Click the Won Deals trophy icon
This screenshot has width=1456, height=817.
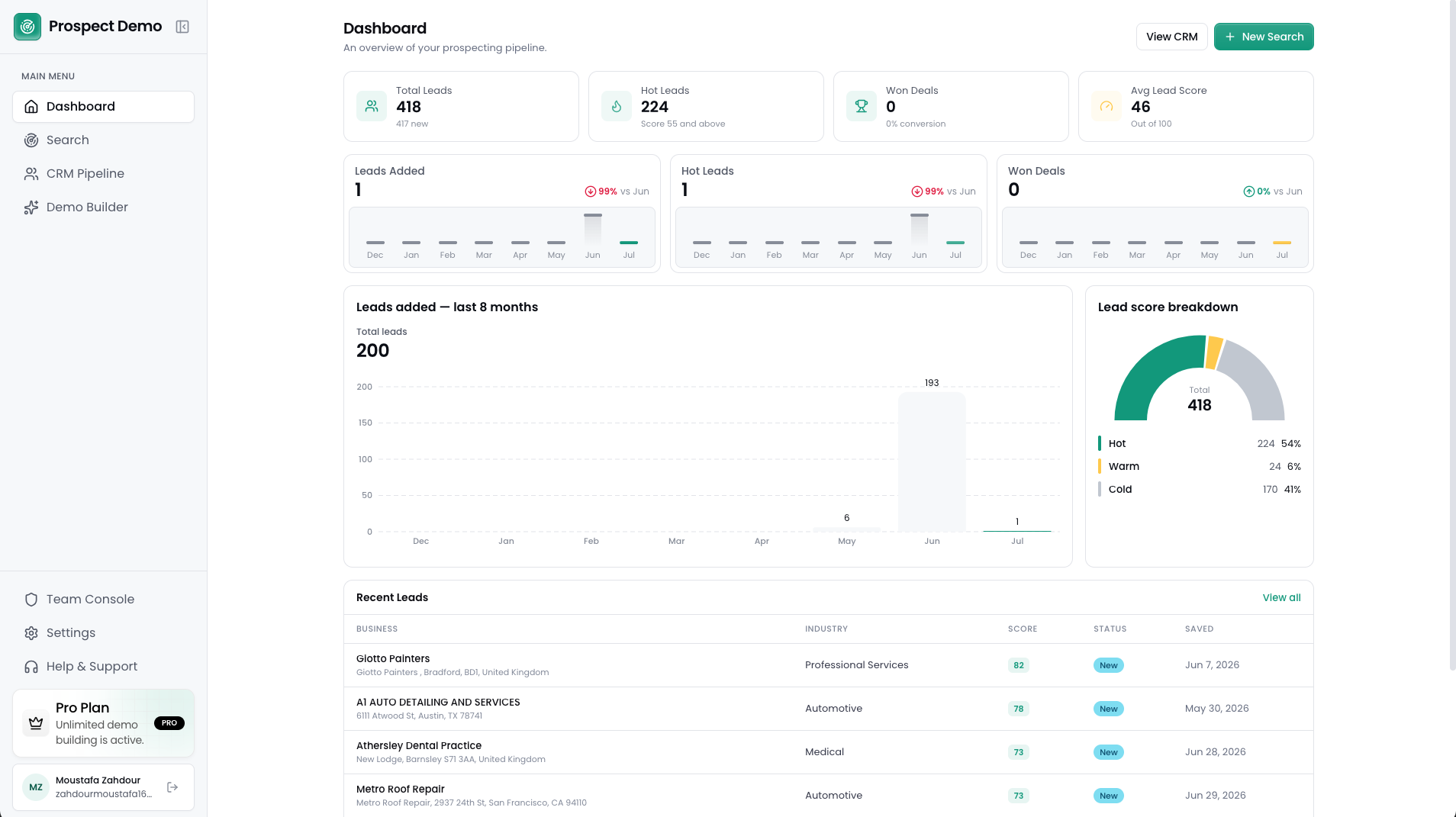(x=862, y=106)
